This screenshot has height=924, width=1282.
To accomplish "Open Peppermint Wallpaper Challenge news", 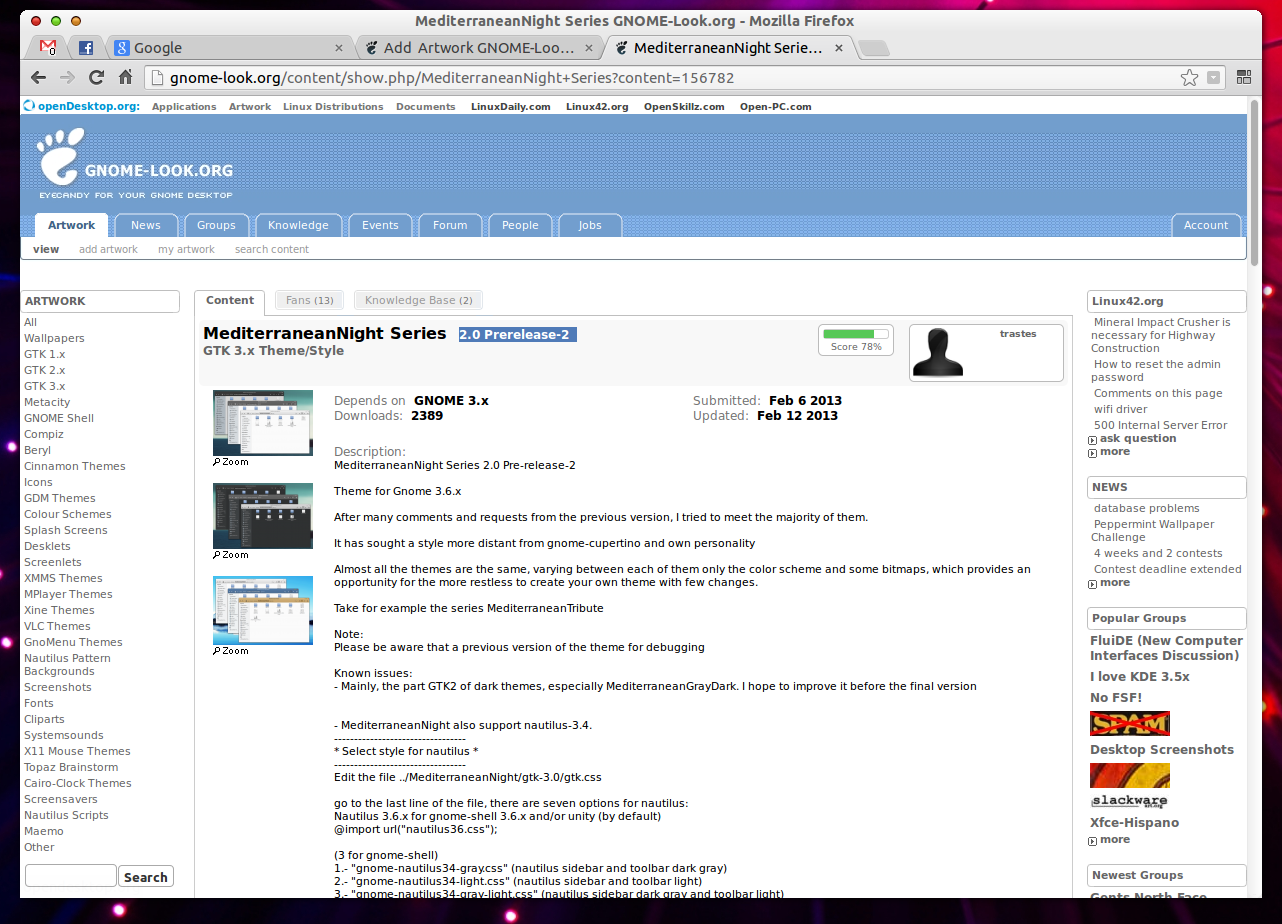I will pos(1153,530).
